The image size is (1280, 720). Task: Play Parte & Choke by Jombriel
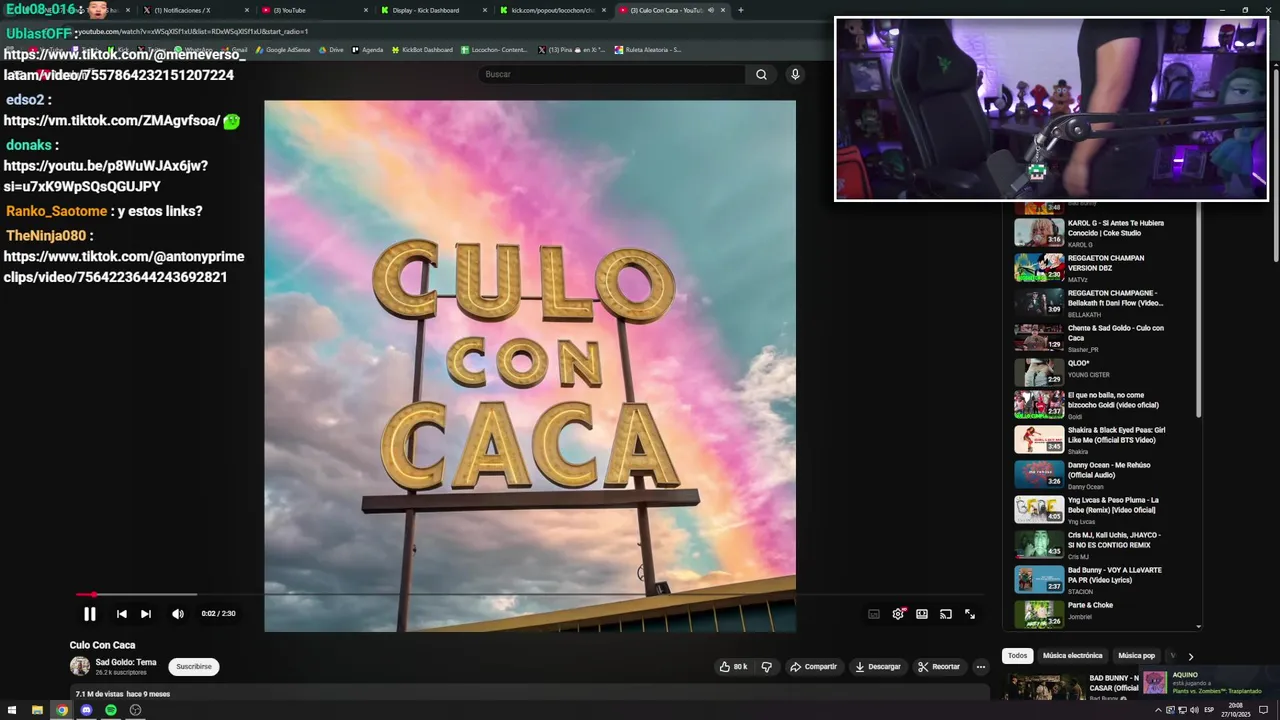1090,614
